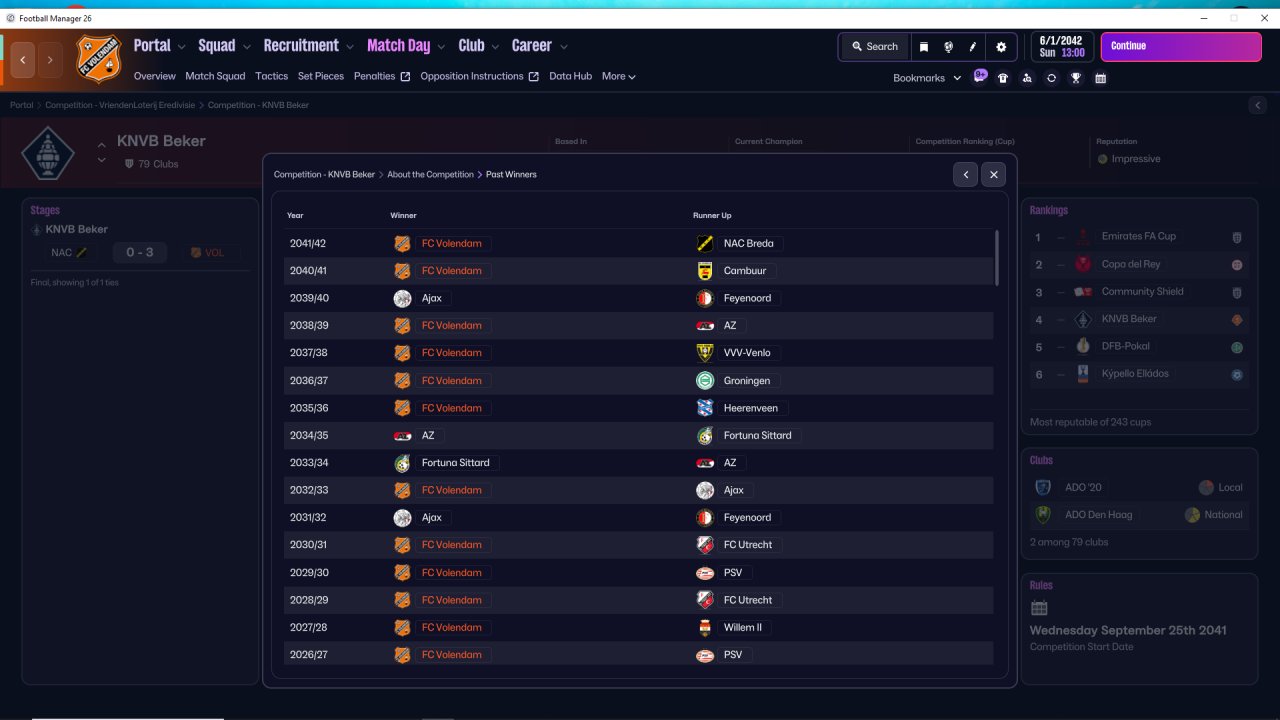Expand the Career menu dropdown arrow
The width and height of the screenshot is (1280, 720).
pyautogui.click(x=564, y=47)
